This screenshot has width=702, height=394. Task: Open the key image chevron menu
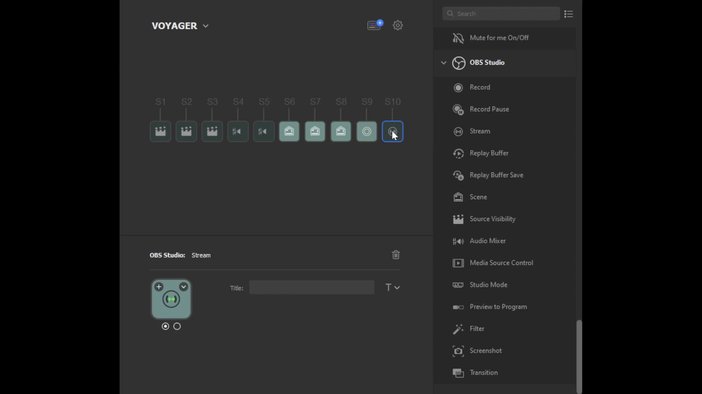(x=184, y=287)
